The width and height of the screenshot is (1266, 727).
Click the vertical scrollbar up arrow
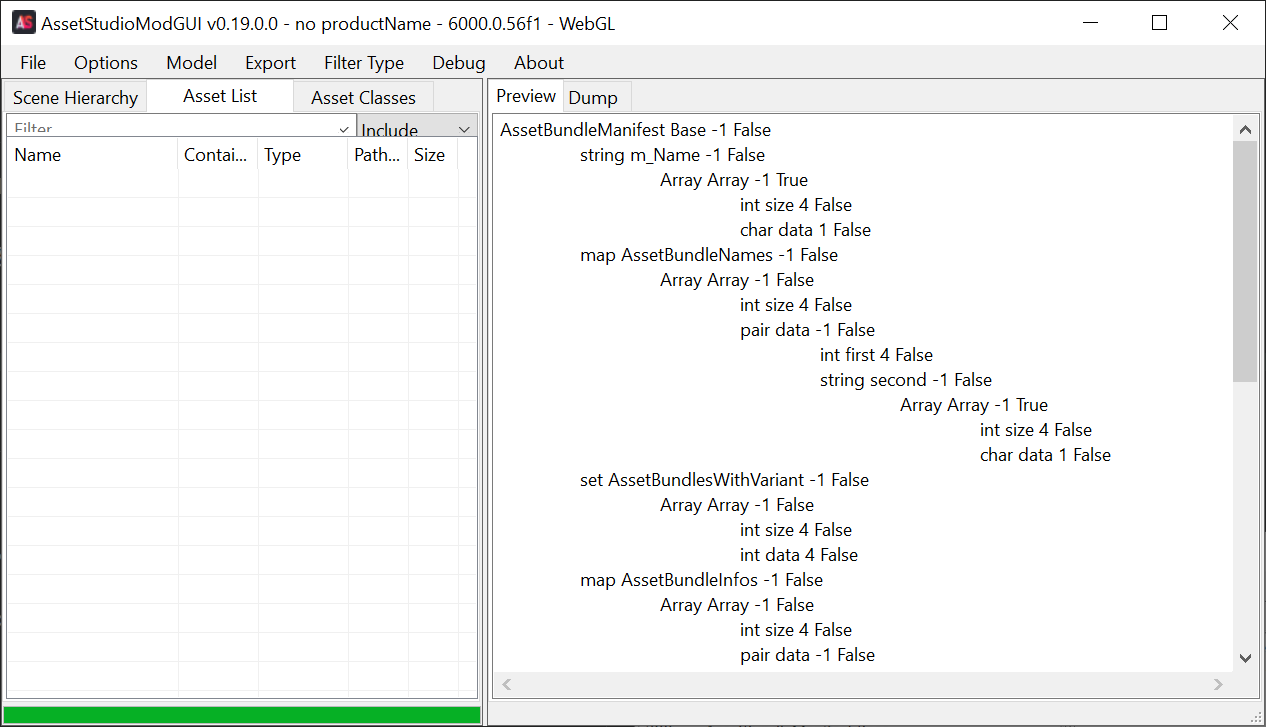pos(1245,130)
